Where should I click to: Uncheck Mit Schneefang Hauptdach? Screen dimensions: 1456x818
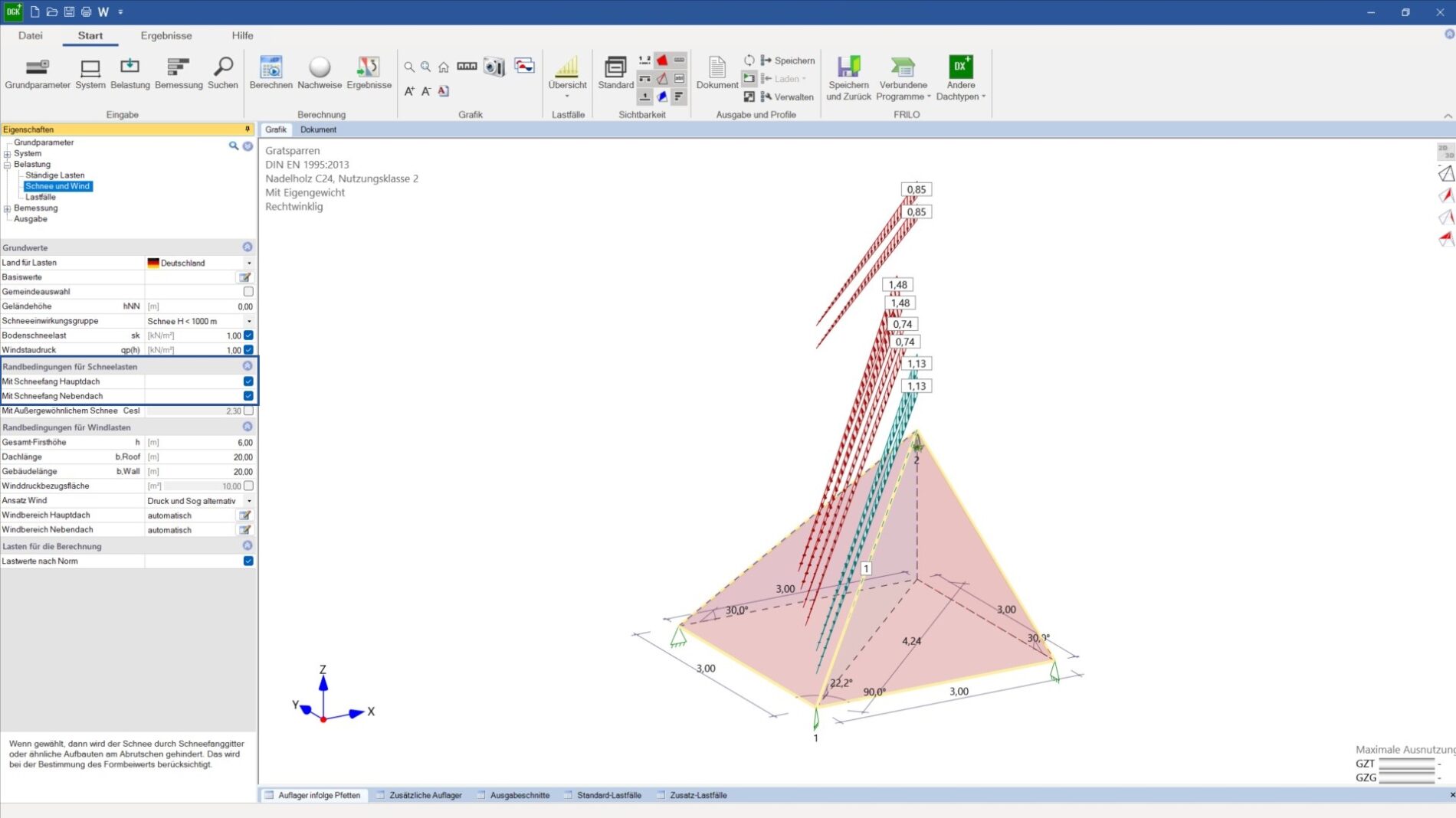click(248, 381)
